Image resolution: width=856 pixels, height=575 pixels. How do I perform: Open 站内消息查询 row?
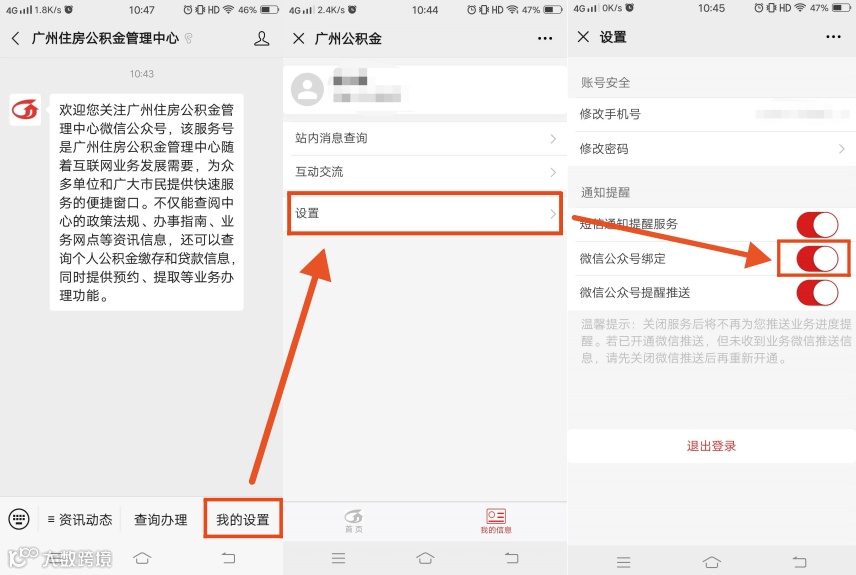tap(425, 138)
